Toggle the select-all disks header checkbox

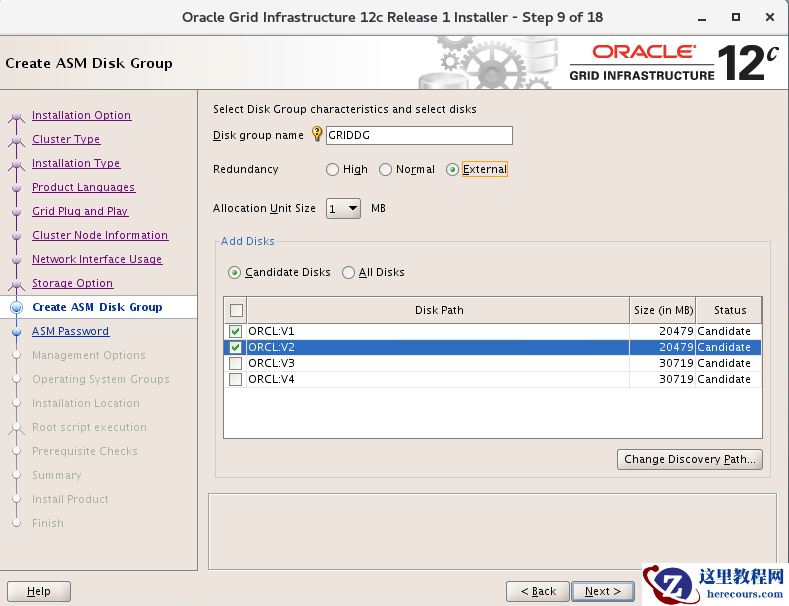[236, 310]
